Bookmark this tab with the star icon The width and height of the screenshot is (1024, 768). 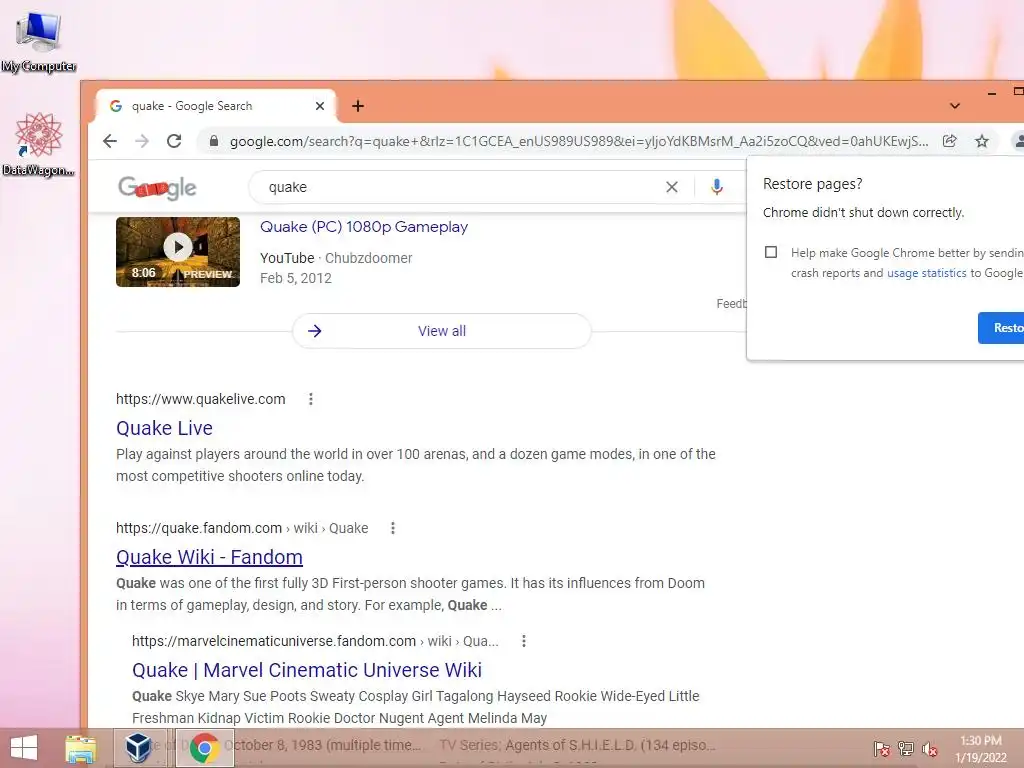coord(982,141)
